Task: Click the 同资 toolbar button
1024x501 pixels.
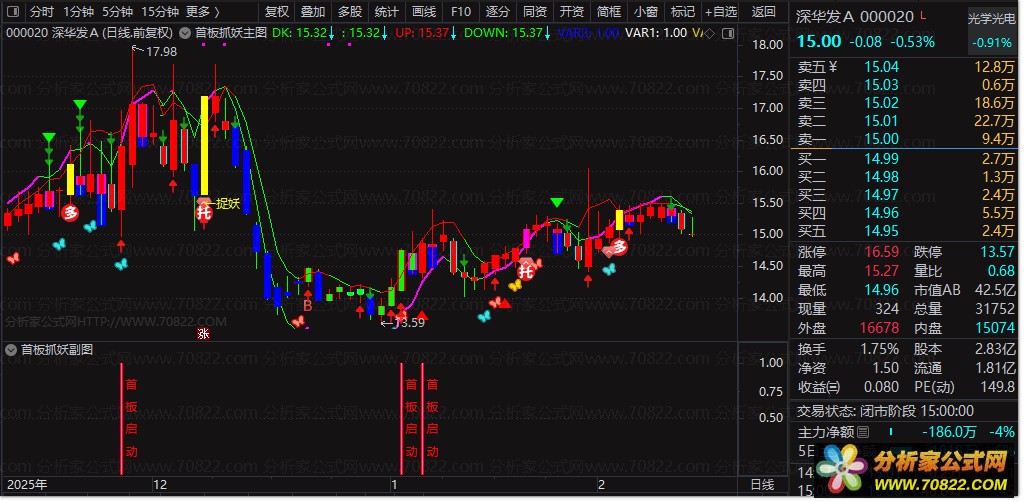Action: pos(536,11)
